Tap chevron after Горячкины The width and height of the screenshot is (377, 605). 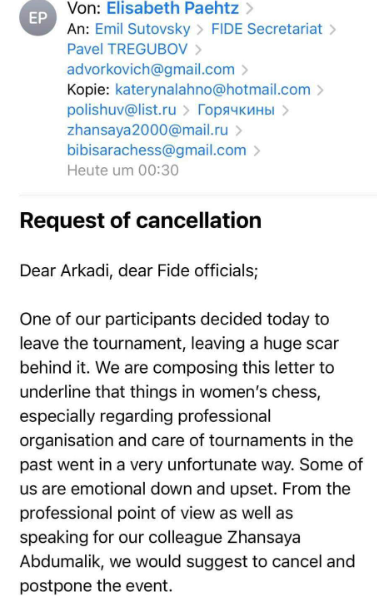(x=285, y=111)
